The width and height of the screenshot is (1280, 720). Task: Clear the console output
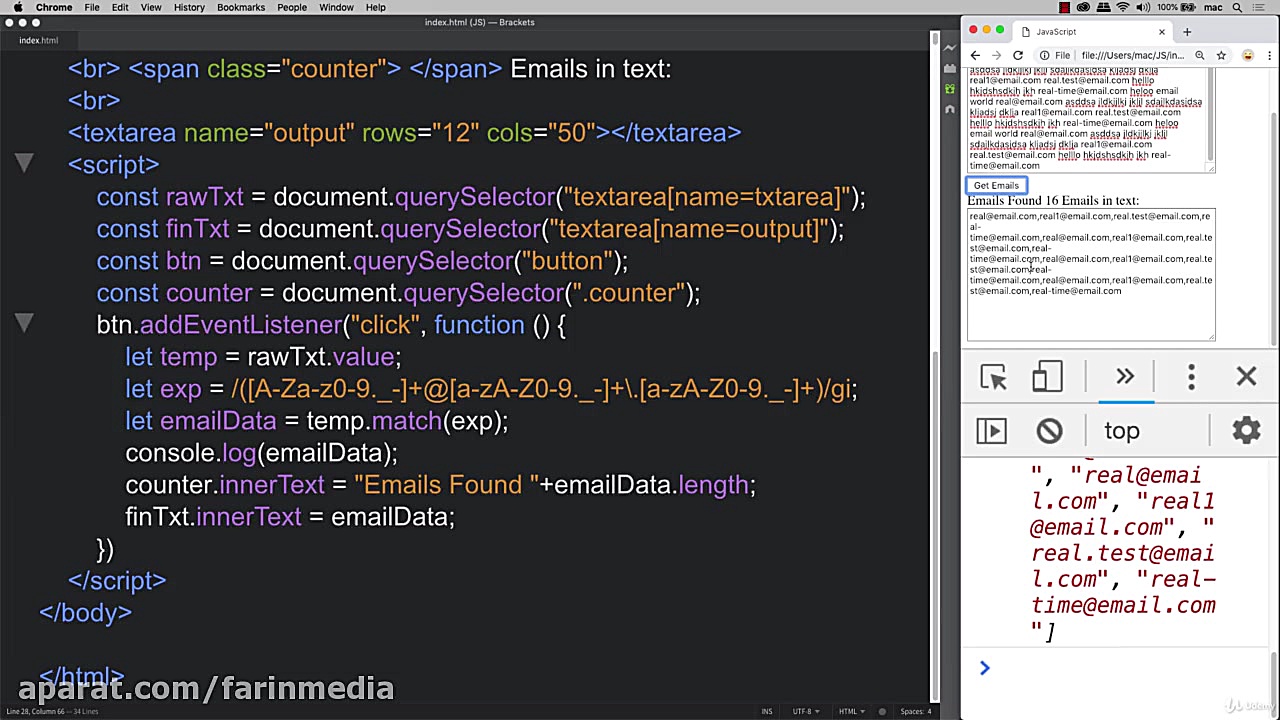[1049, 430]
